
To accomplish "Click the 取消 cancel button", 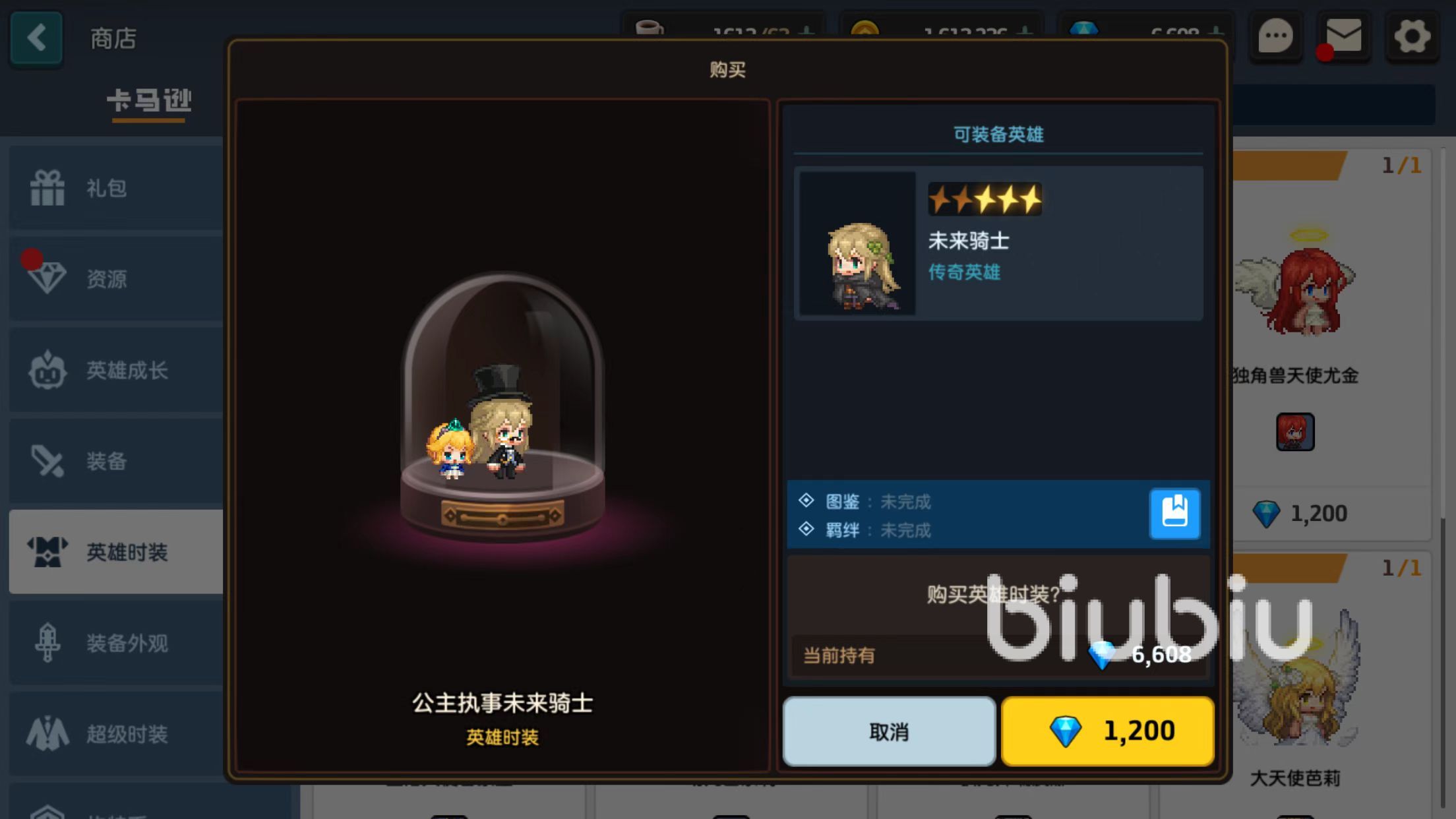I will (x=889, y=731).
